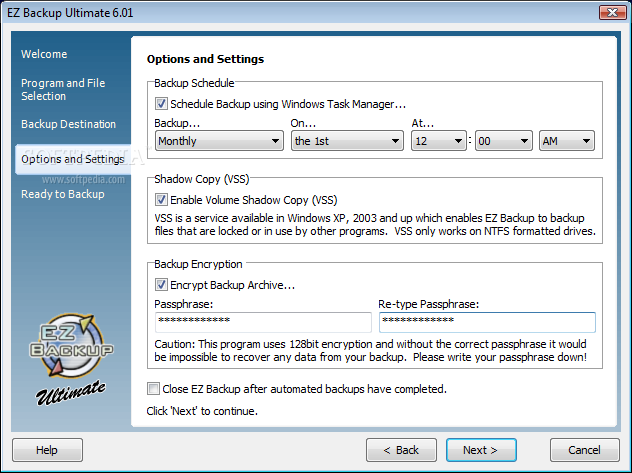Toggle Encrypt Backup Archive checkbox

point(161,284)
